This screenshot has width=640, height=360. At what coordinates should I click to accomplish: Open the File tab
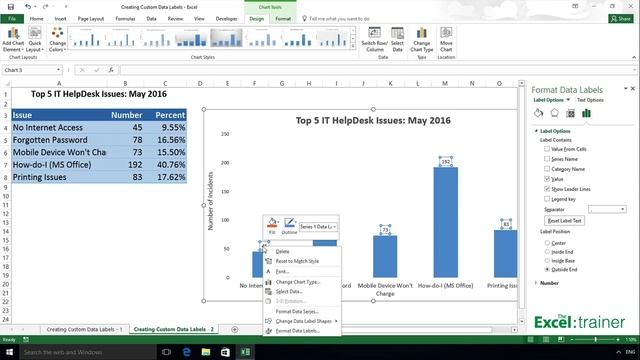pos(12,19)
